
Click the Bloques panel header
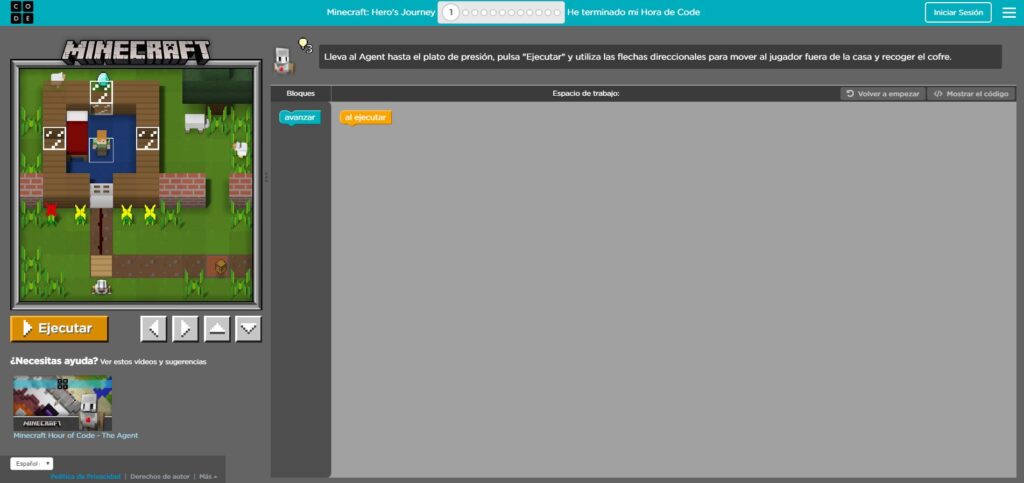[x=300, y=93]
